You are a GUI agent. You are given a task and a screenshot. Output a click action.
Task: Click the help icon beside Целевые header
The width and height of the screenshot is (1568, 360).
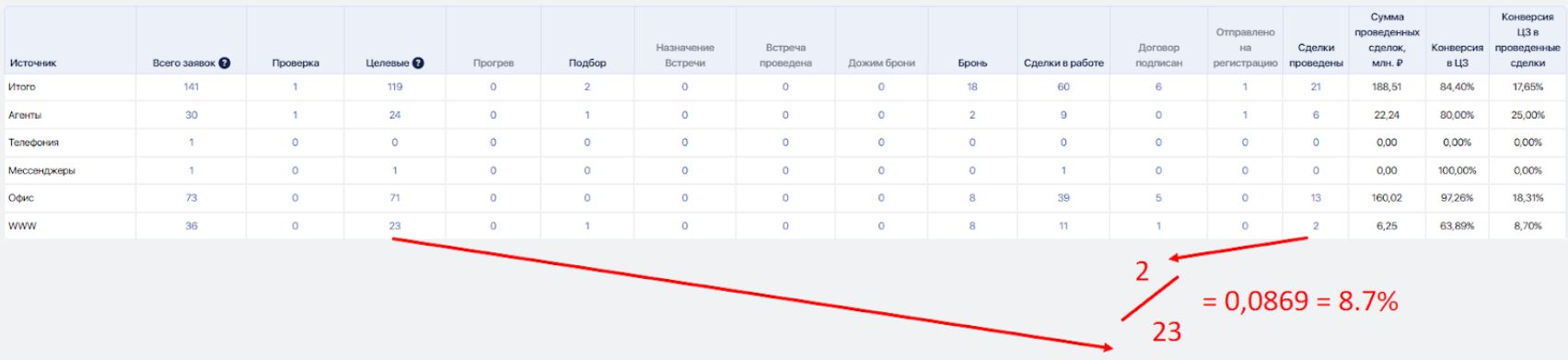[418, 64]
